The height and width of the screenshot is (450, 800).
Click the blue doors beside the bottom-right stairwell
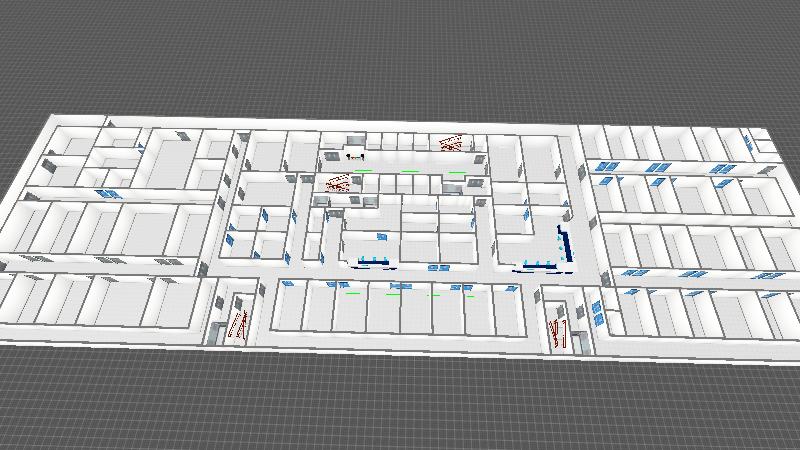596,312
